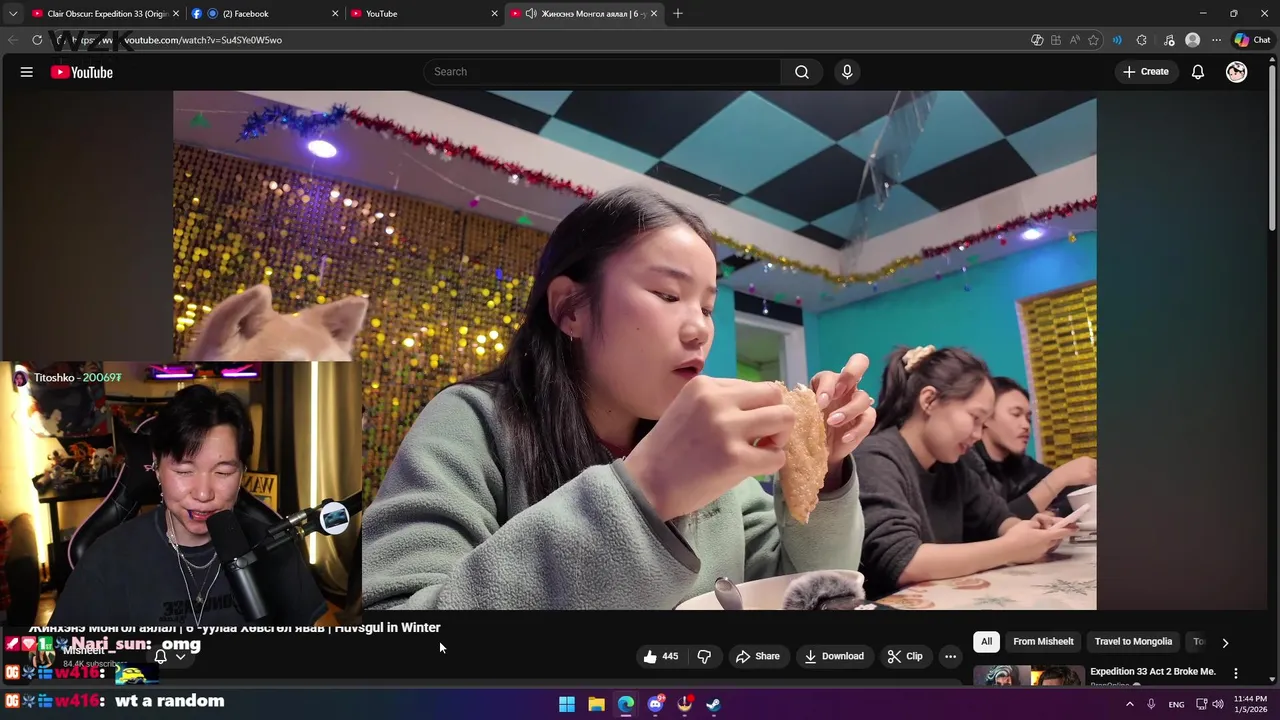Select the All filter chip

pos(986,642)
